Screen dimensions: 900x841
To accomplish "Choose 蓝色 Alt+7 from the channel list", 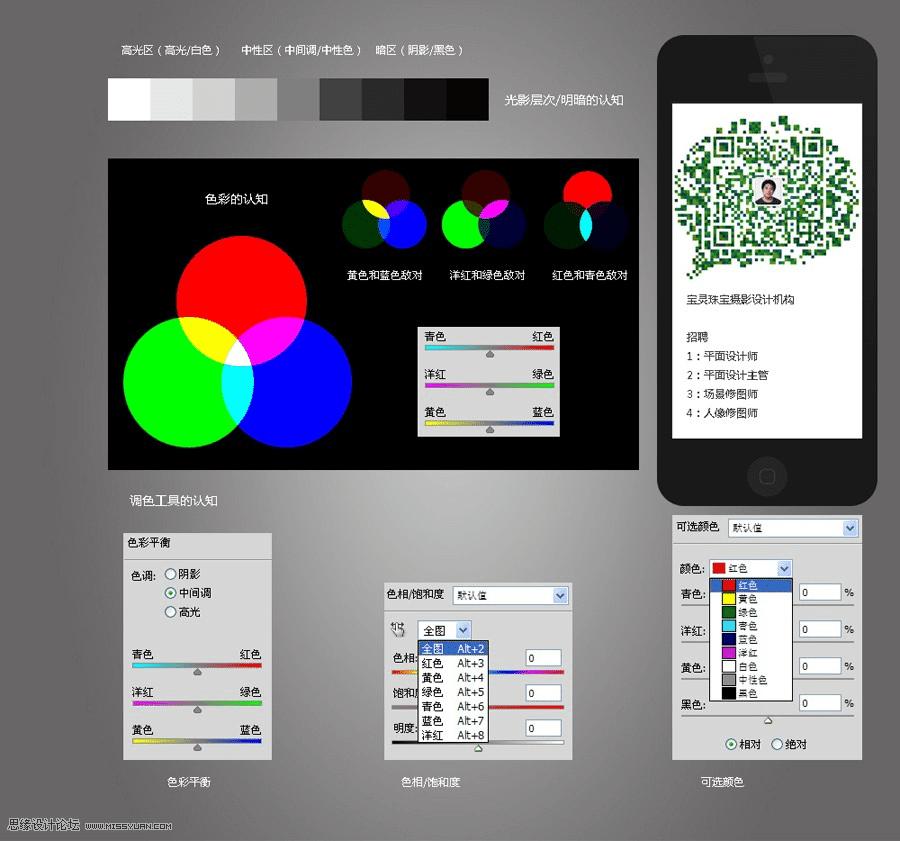I will (x=453, y=720).
